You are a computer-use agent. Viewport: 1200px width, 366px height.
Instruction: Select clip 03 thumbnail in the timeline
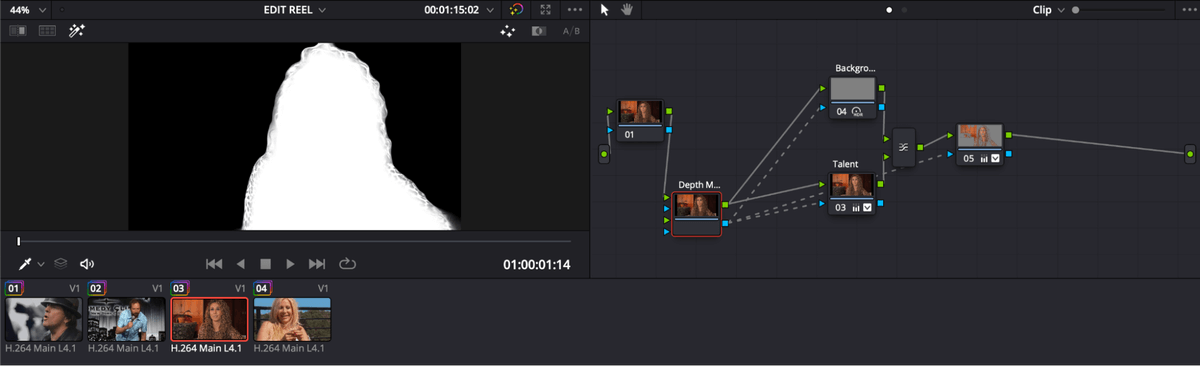[x=209, y=320]
